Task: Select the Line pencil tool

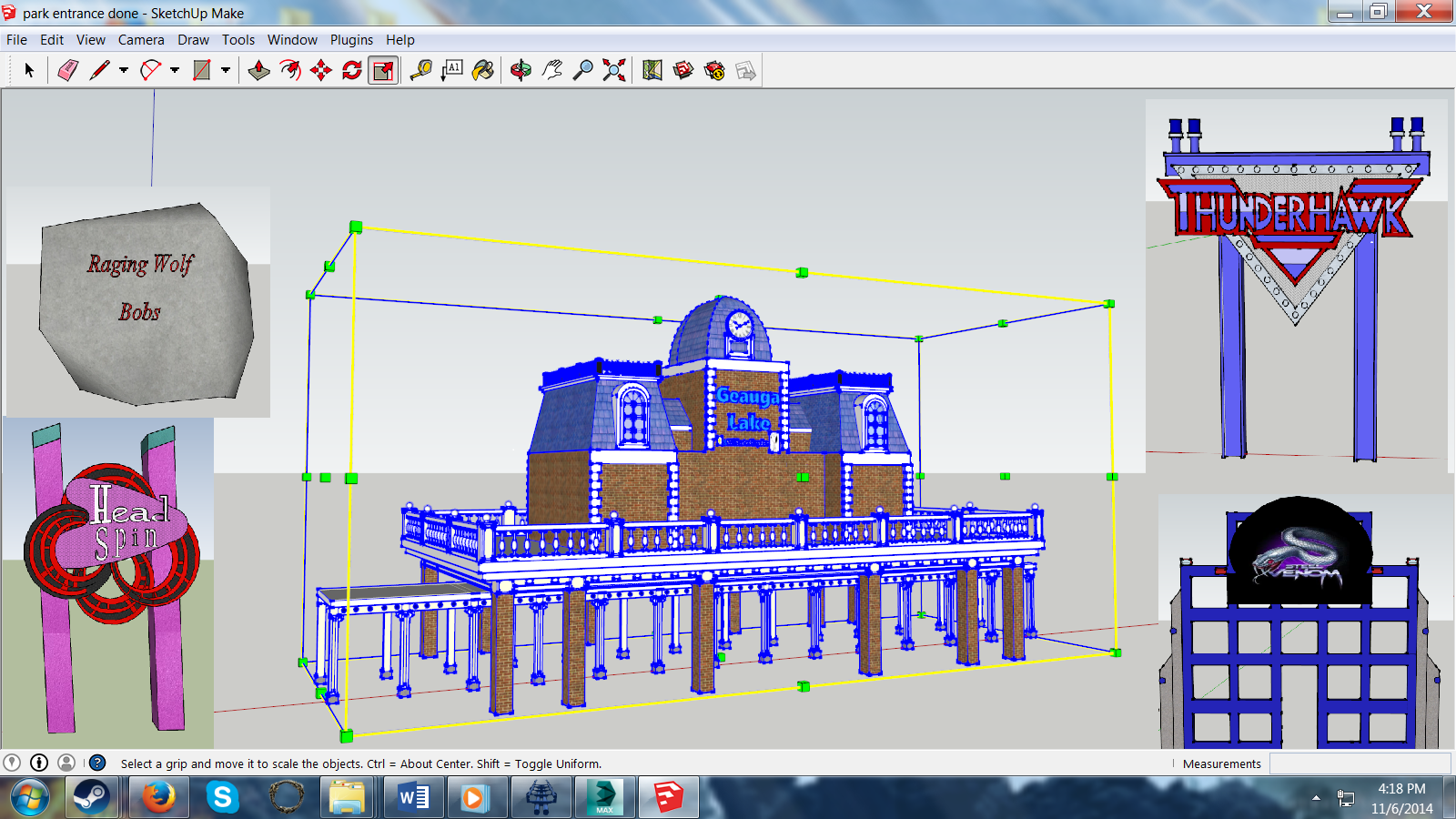Action: pos(99,70)
